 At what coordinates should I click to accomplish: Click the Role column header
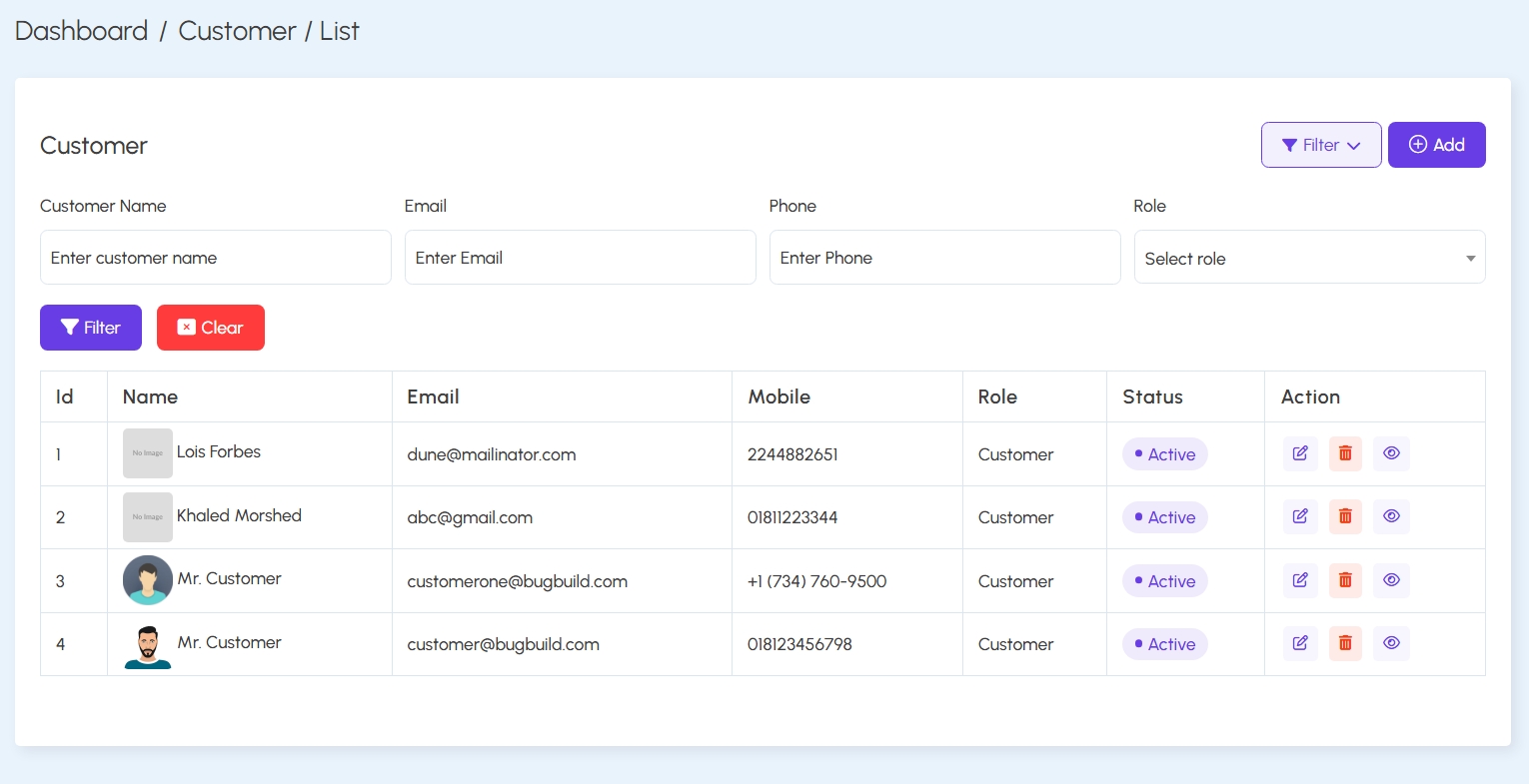point(997,396)
